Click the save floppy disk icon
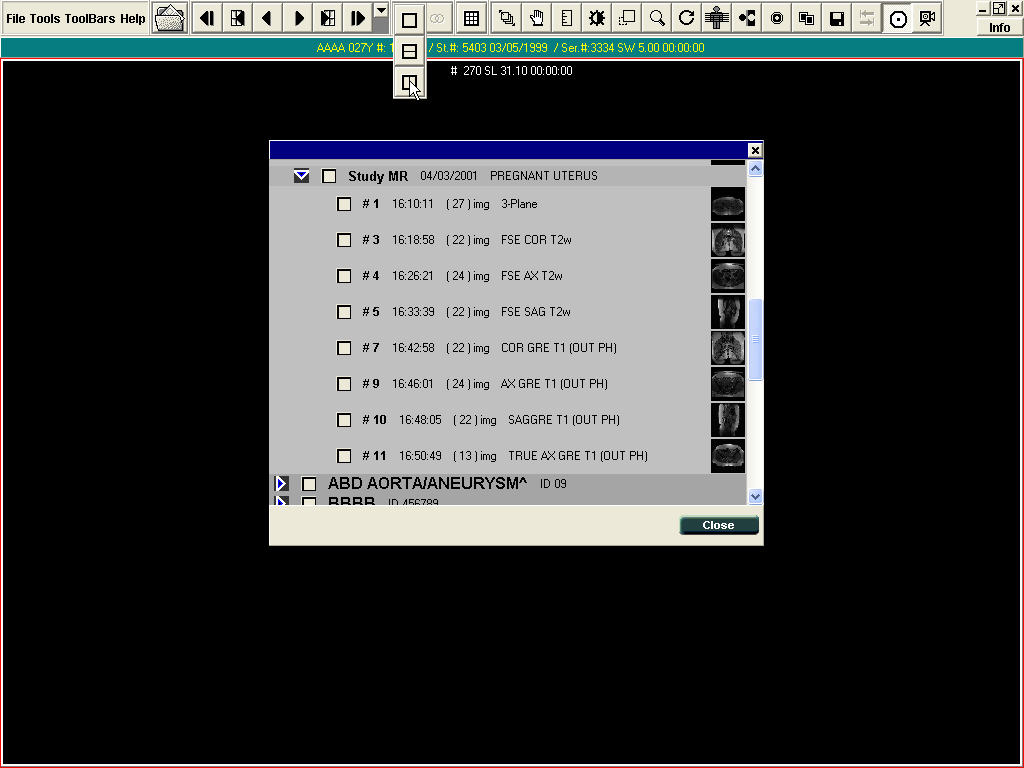 pyautogui.click(x=837, y=18)
